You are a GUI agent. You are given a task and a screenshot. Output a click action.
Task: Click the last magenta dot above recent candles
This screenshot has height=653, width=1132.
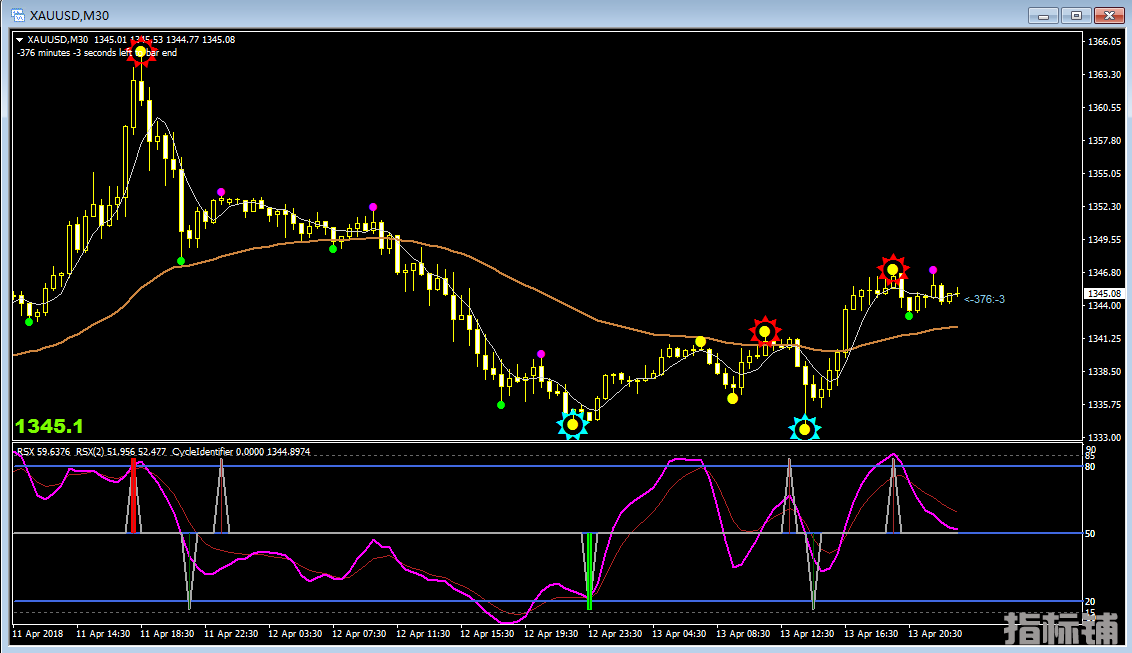click(x=933, y=270)
